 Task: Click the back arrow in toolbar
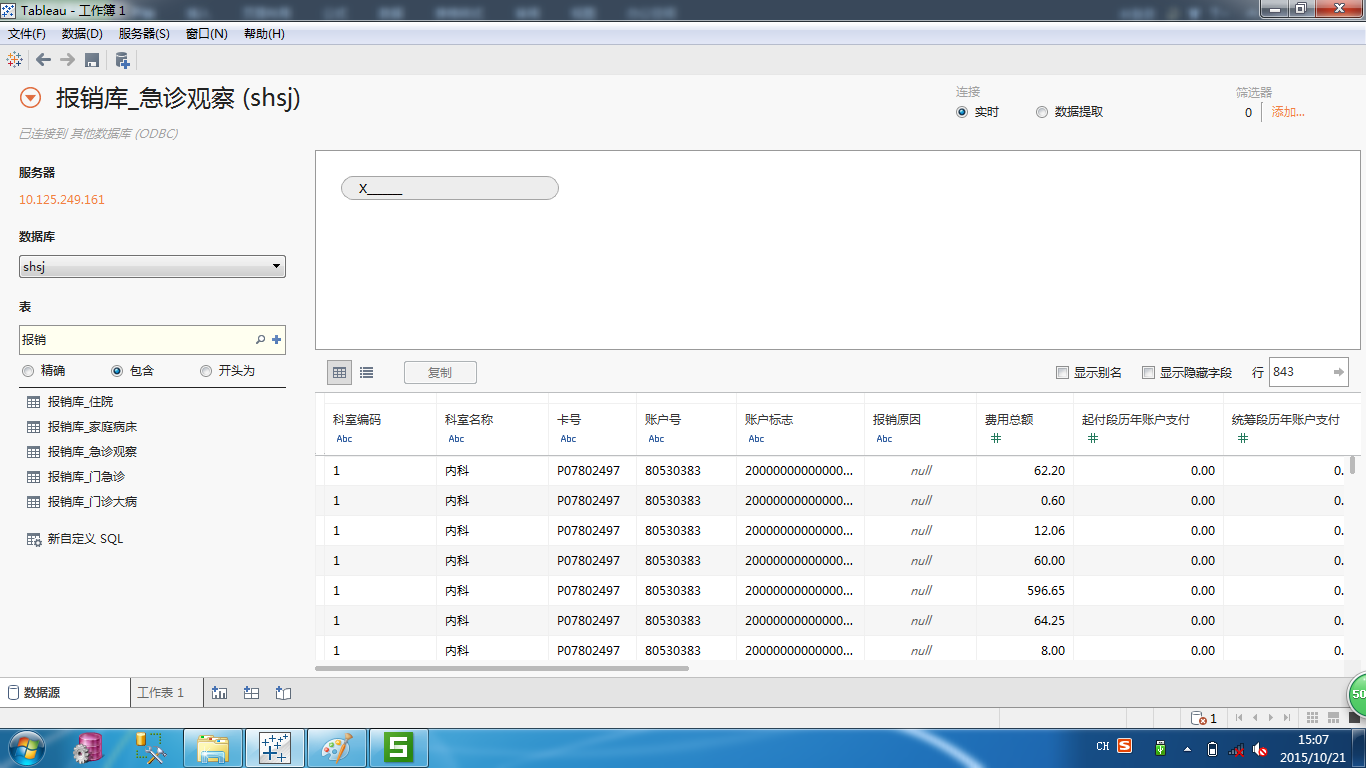point(43,60)
